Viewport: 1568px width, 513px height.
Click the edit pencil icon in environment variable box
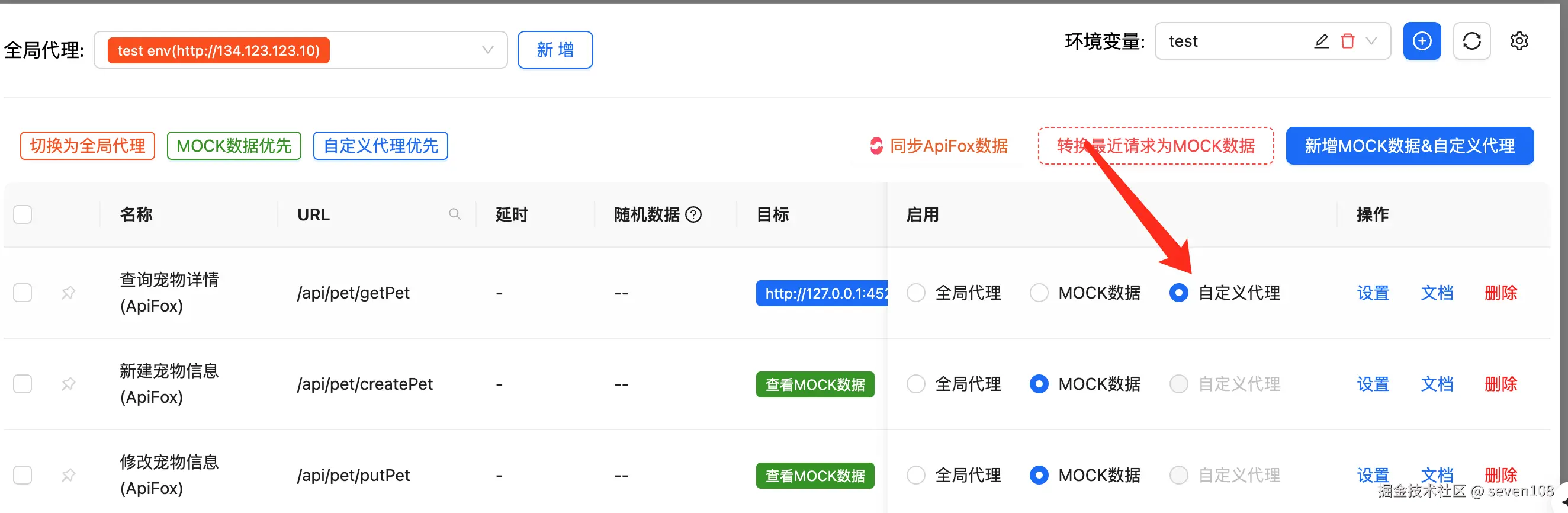[1321, 41]
